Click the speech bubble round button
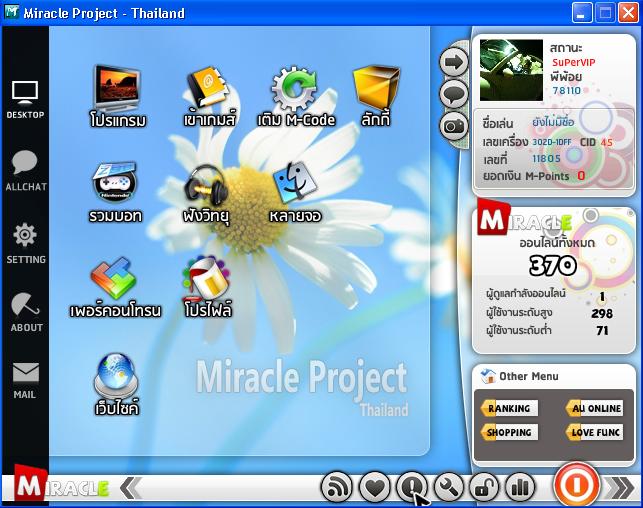Image resolution: width=643 pixels, height=508 pixels. [x=454, y=94]
